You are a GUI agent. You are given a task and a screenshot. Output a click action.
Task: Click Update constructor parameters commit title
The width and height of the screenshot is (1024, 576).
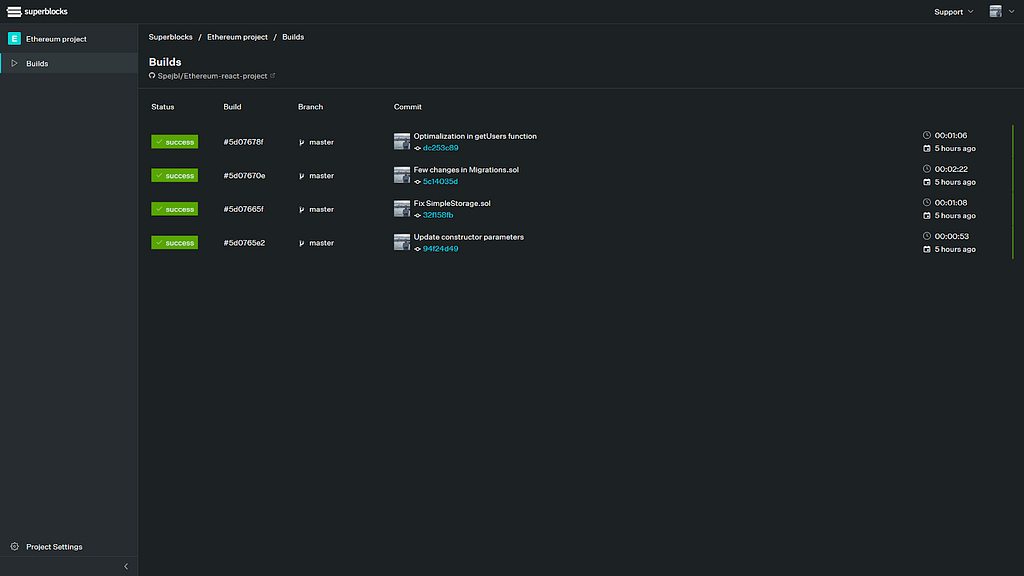click(468, 237)
